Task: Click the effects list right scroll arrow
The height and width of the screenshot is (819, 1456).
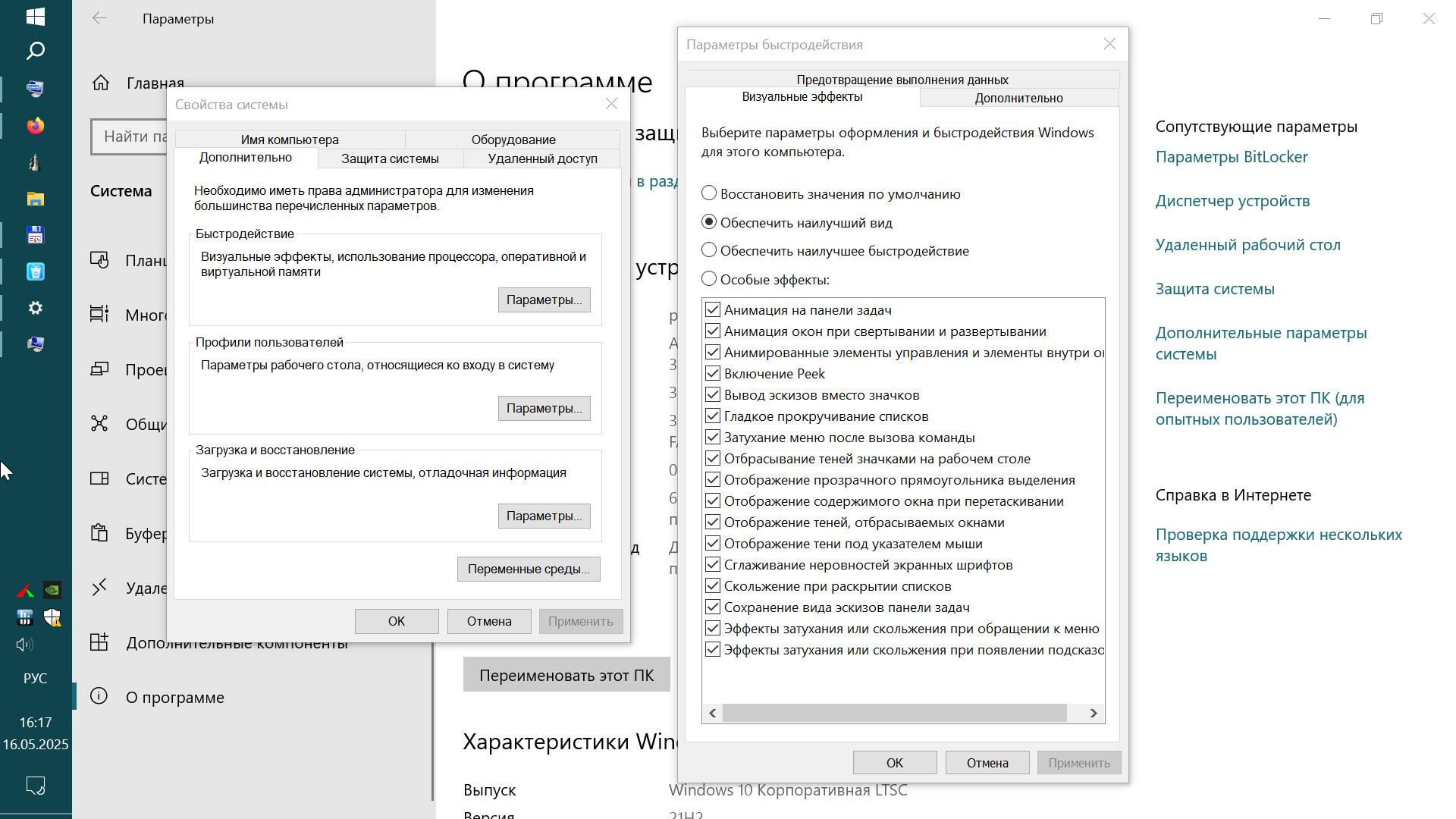Action: tap(1094, 713)
